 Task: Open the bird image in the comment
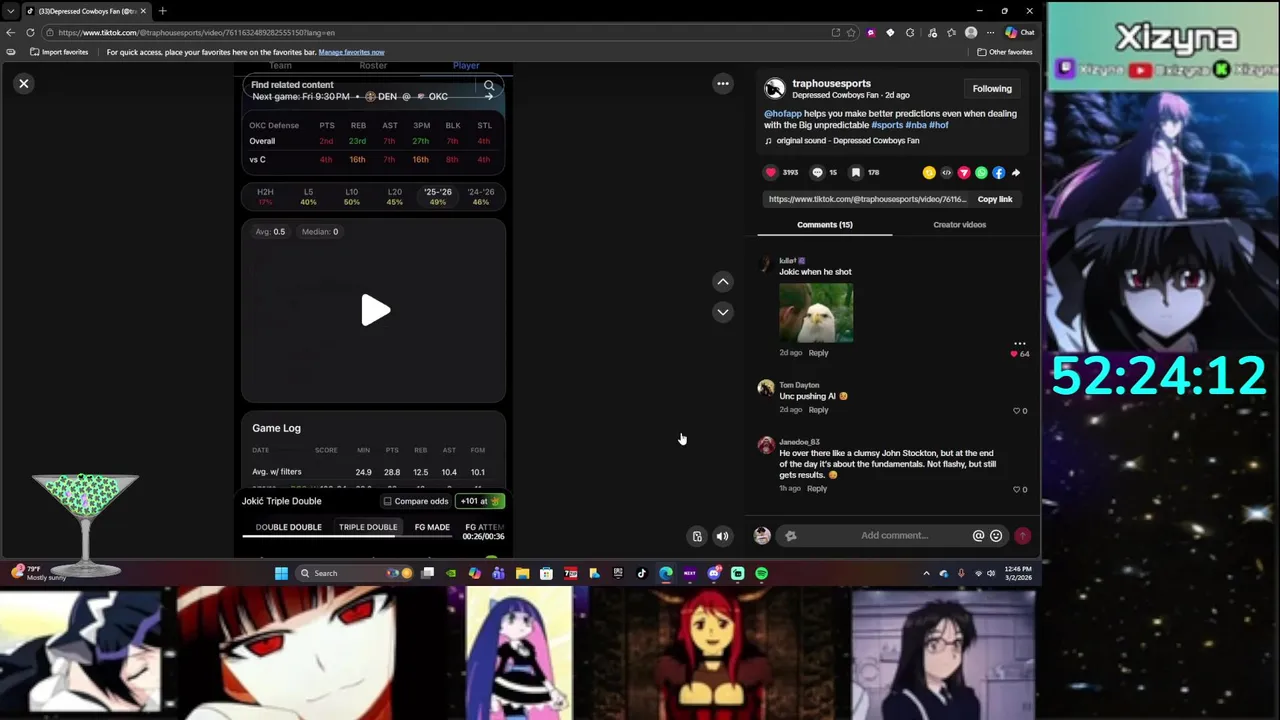pyautogui.click(x=816, y=312)
